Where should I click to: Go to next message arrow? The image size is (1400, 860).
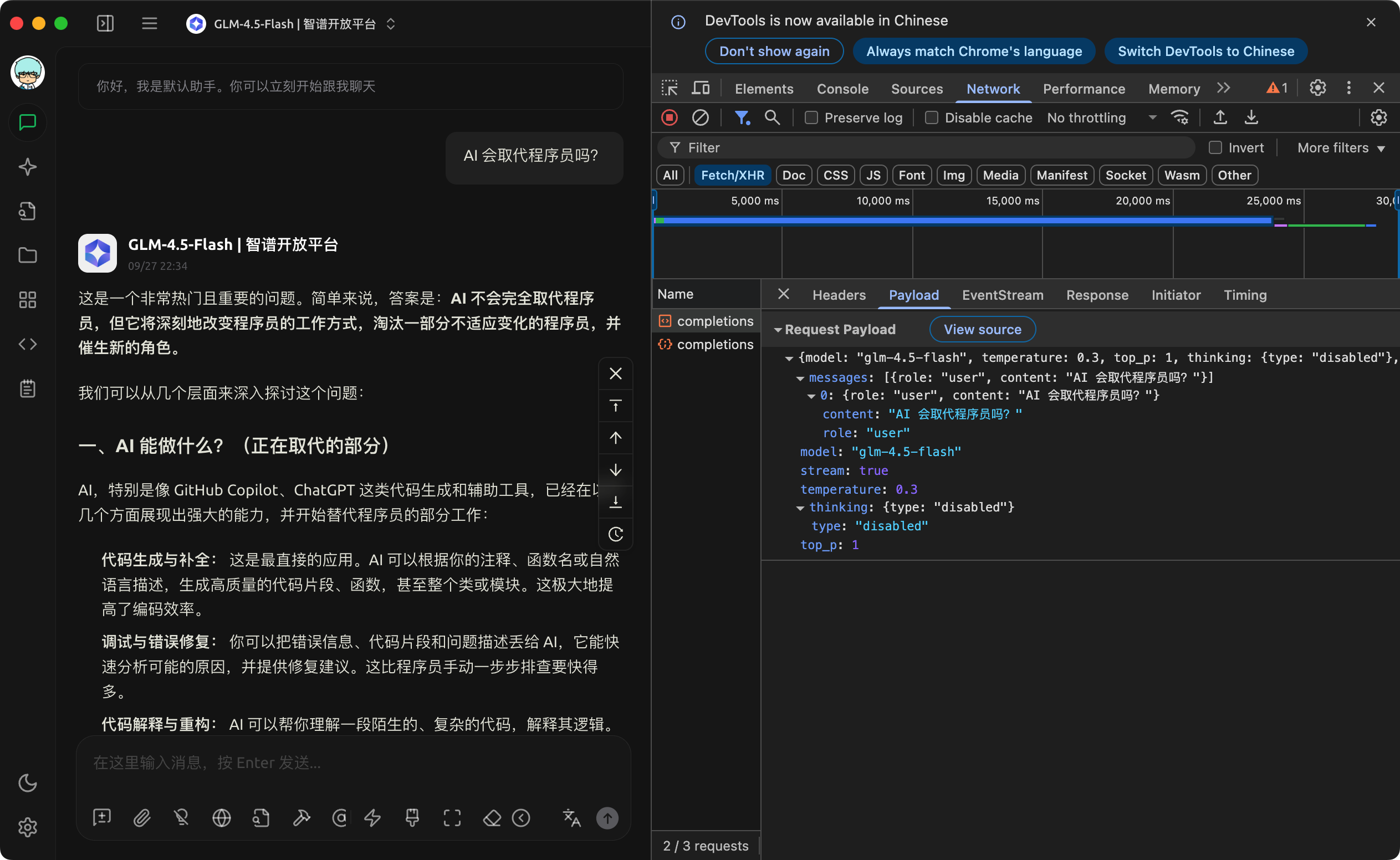pos(616,470)
